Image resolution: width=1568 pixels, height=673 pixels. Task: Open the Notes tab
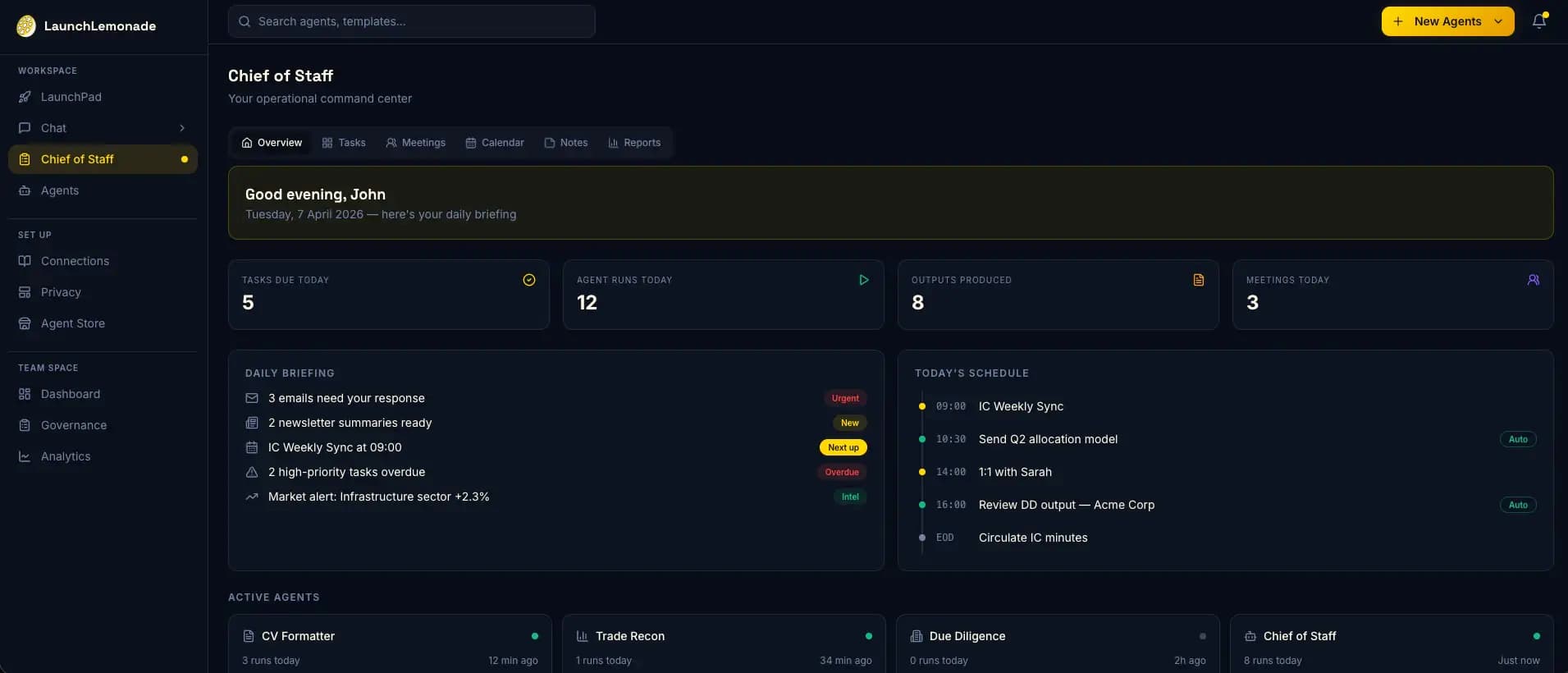(x=566, y=143)
